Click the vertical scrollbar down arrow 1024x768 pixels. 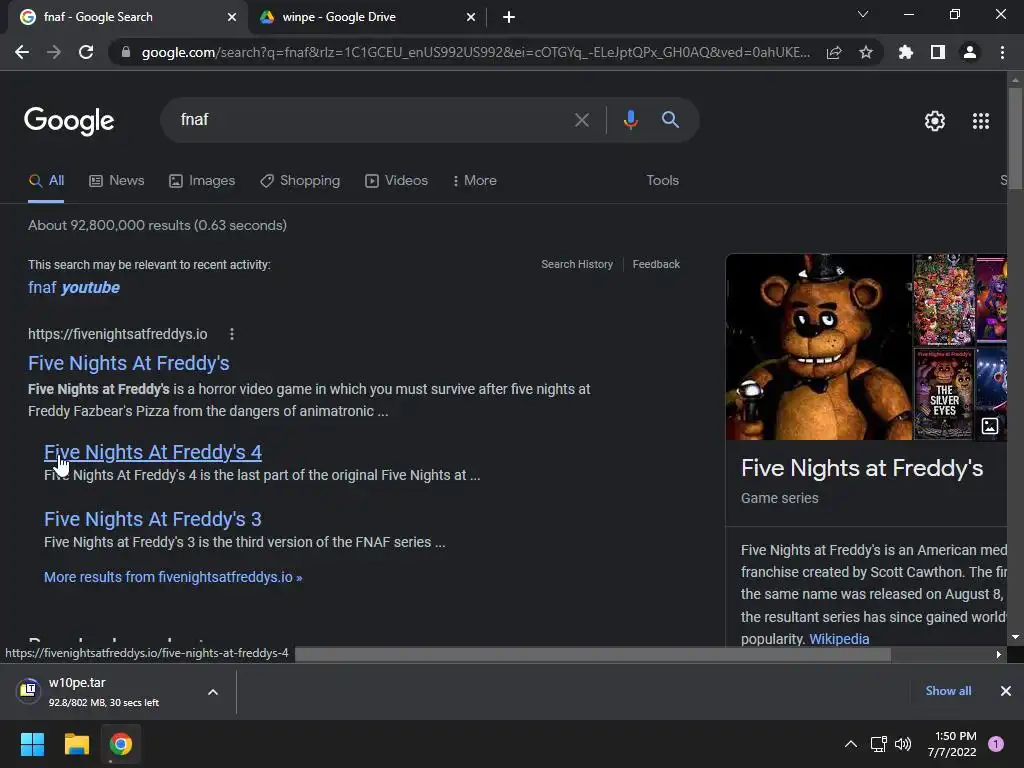tap(1015, 637)
